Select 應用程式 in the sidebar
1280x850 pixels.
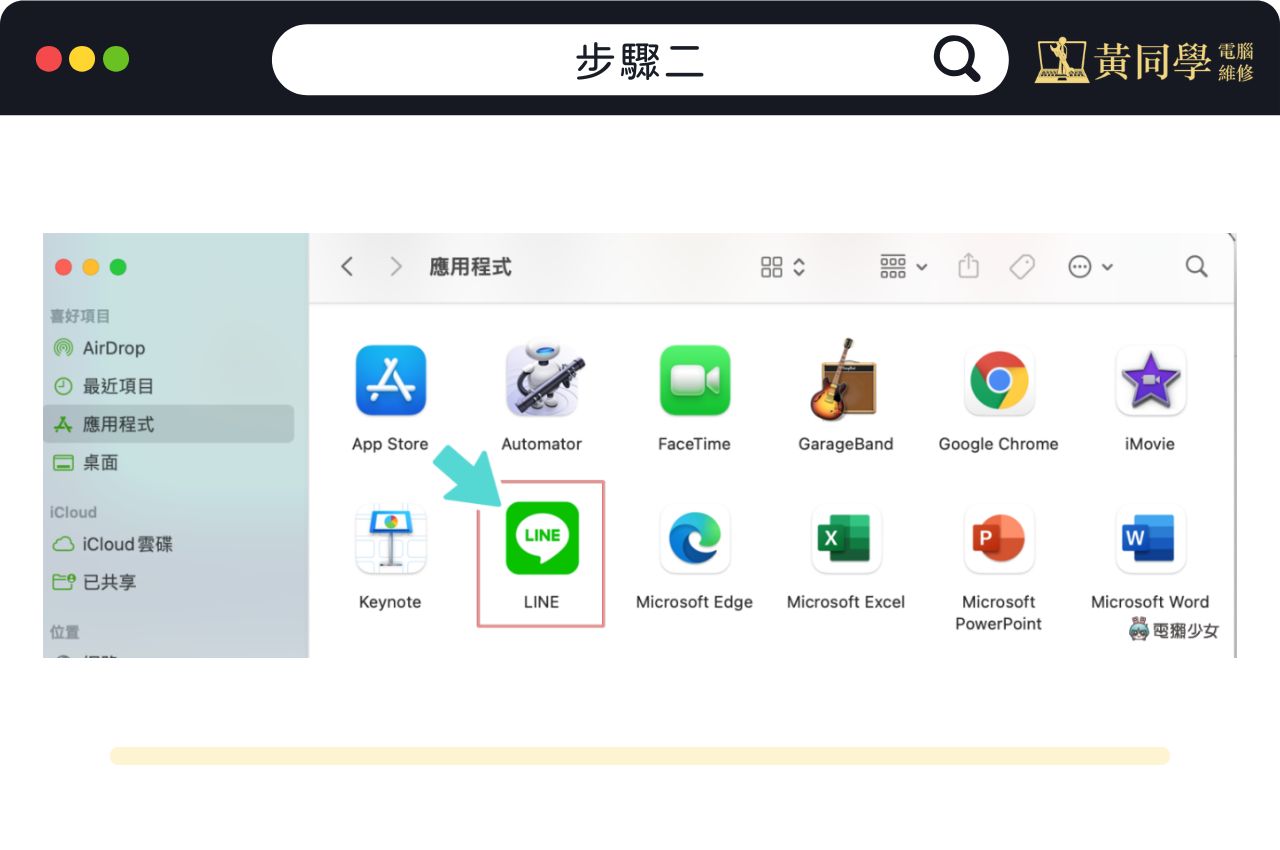tap(169, 424)
